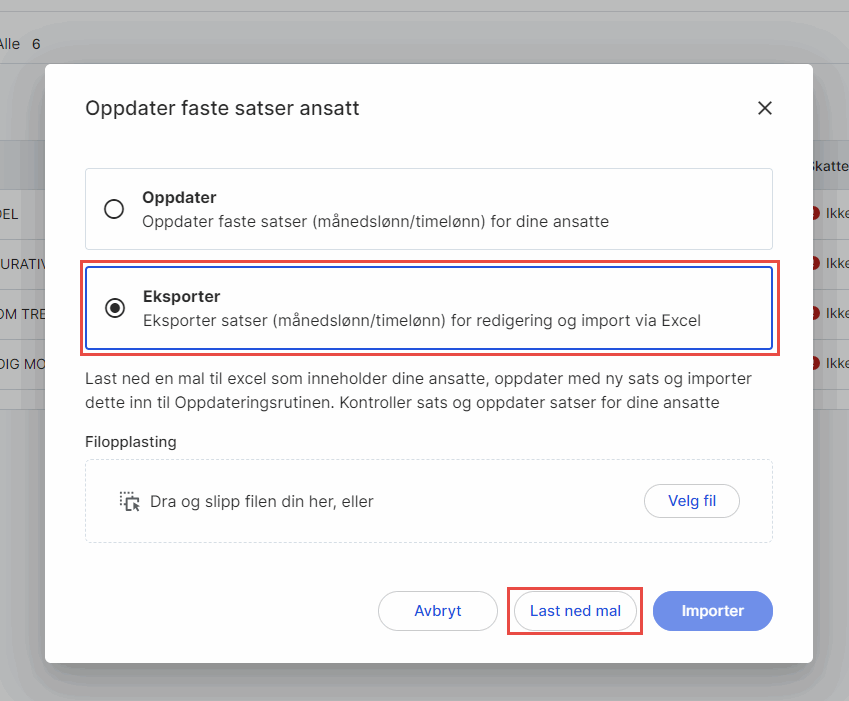Click the drag-and-drop file icon
The image size is (849, 701).
[x=131, y=500]
